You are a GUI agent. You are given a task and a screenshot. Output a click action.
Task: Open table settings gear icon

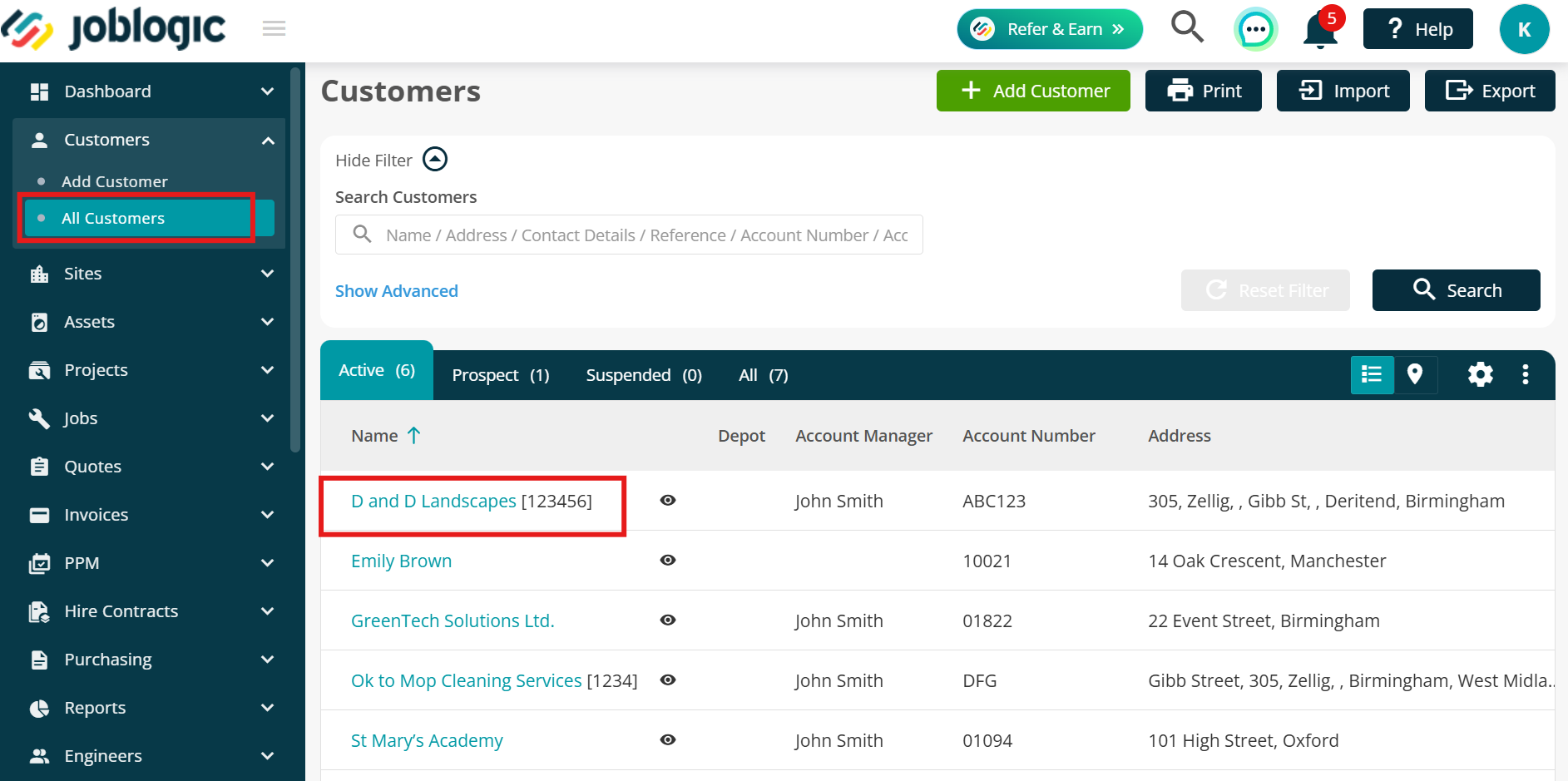point(1480,374)
